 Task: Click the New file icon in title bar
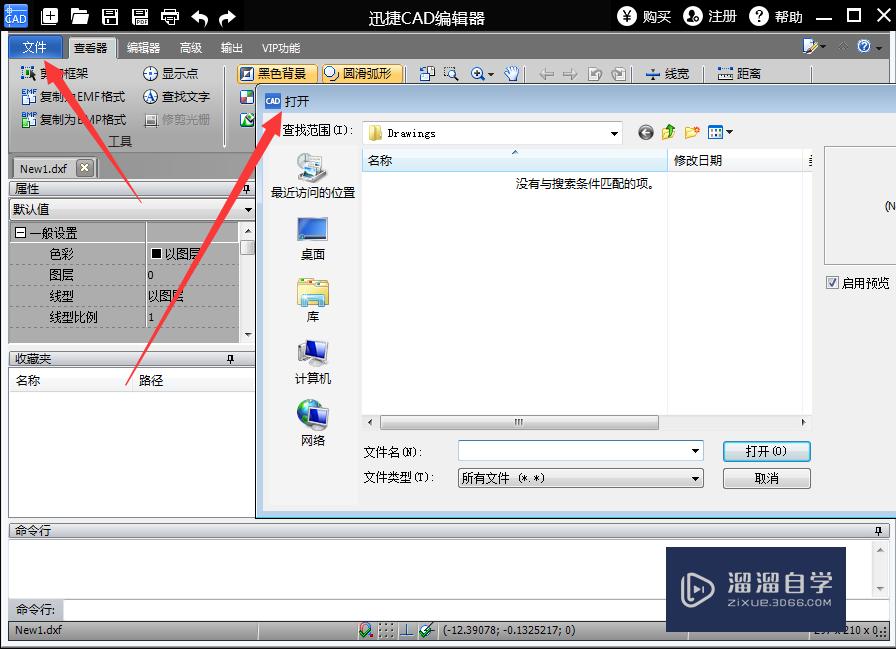pyautogui.click(x=50, y=17)
